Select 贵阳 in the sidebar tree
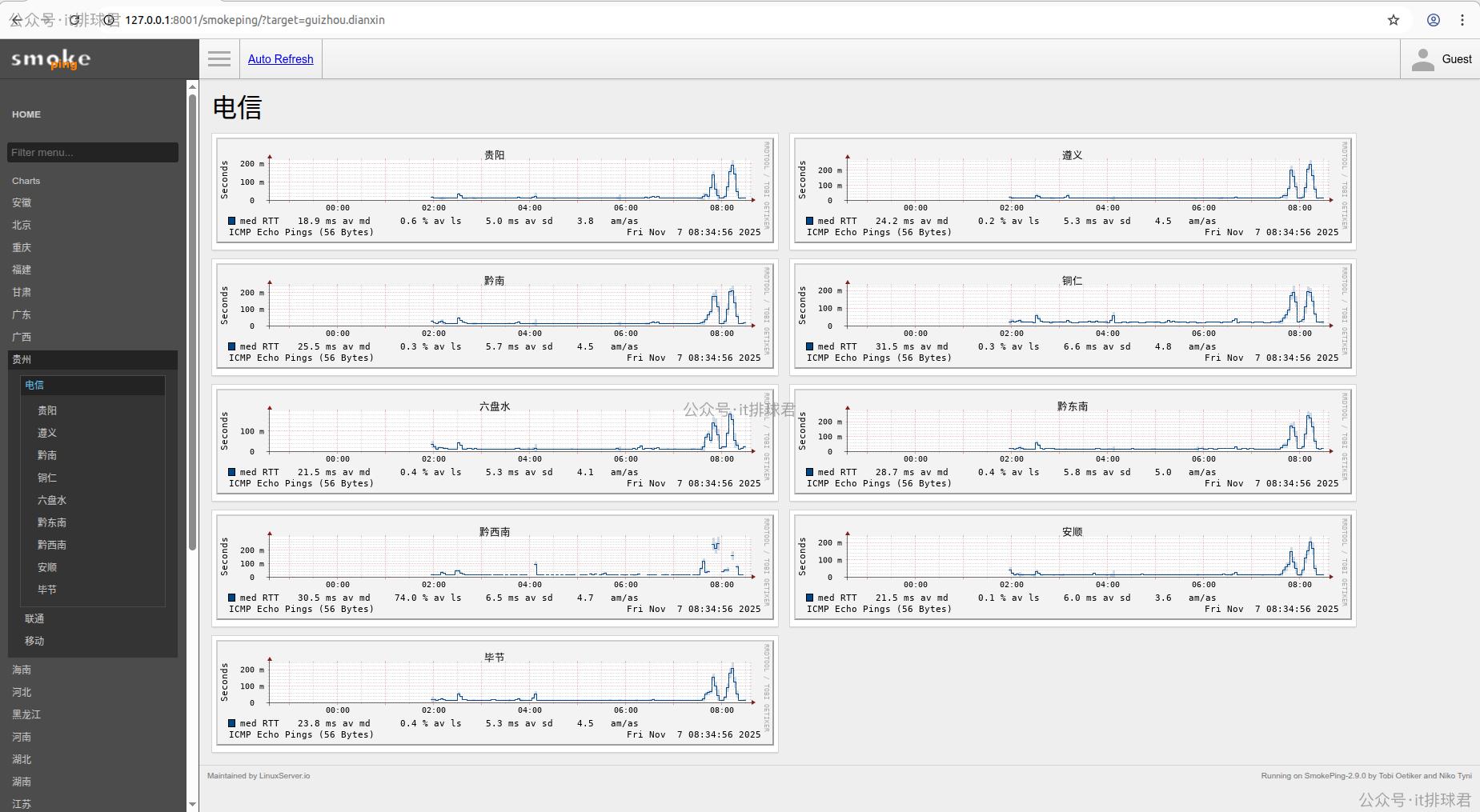The height and width of the screenshot is (812, 1480). [x=48, y=410]
